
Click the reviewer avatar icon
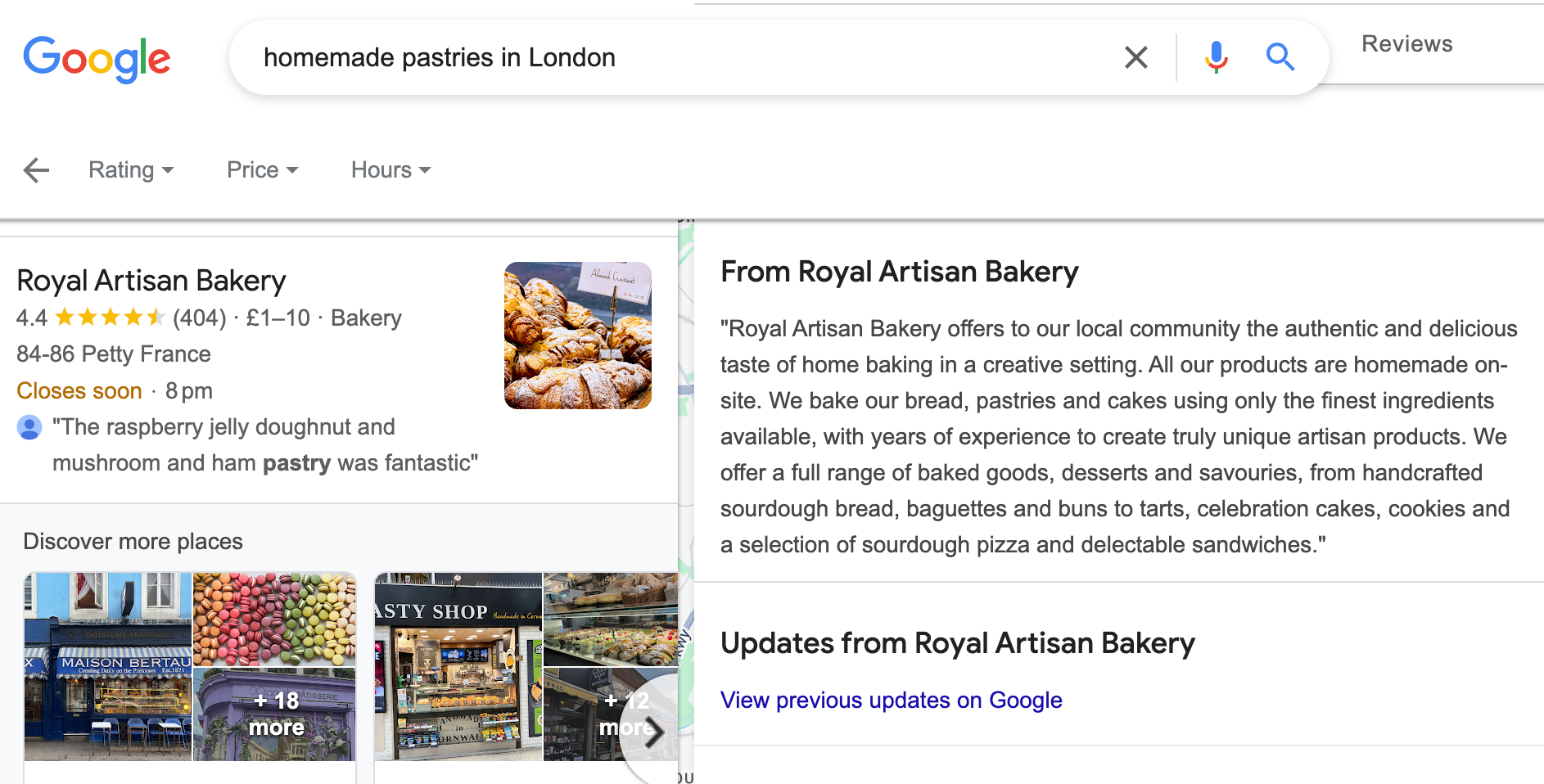29,427
